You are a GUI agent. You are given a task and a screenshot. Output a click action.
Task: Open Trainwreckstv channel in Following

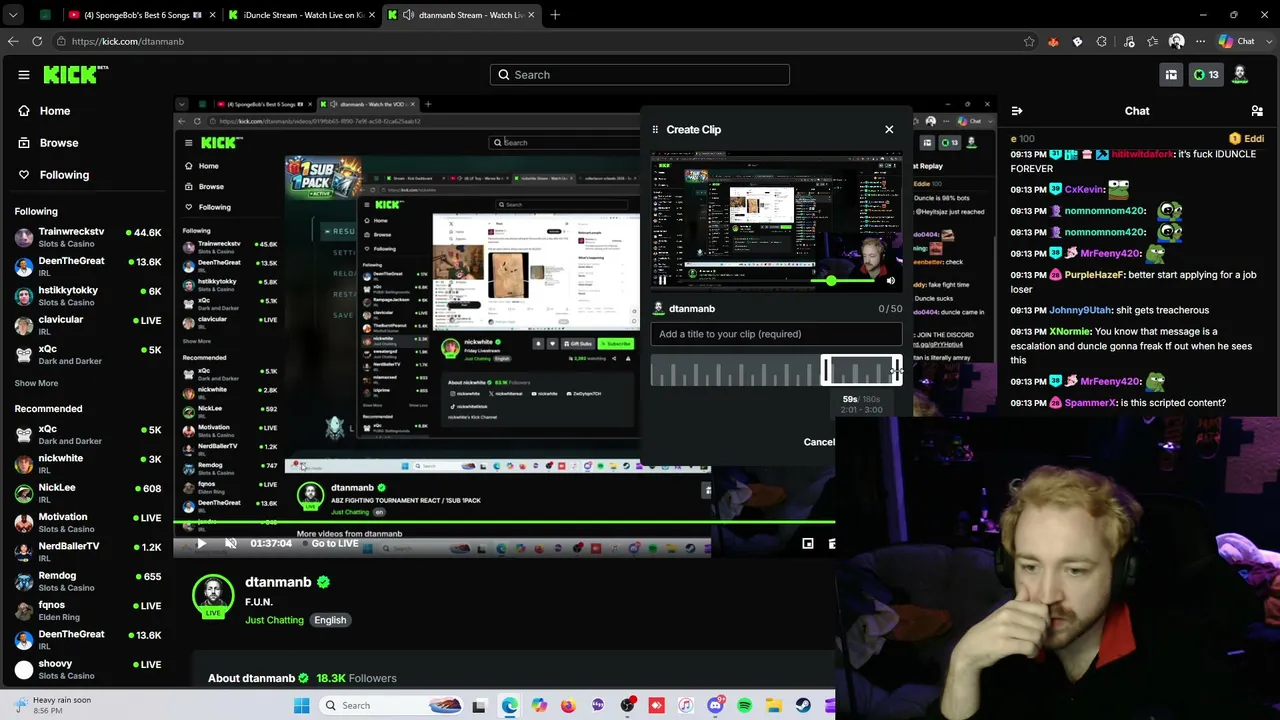coord(88,237)
